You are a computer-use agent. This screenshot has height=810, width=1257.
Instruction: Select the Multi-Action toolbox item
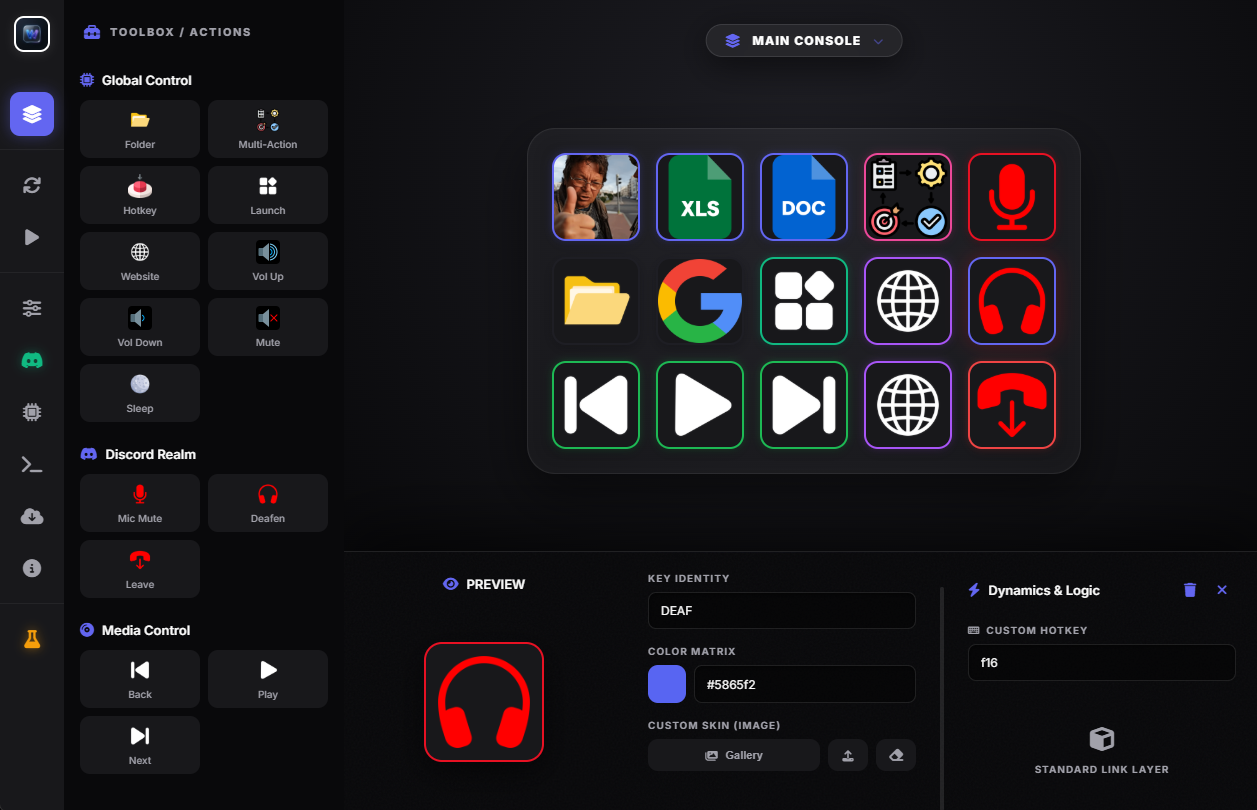pos(268,129)
